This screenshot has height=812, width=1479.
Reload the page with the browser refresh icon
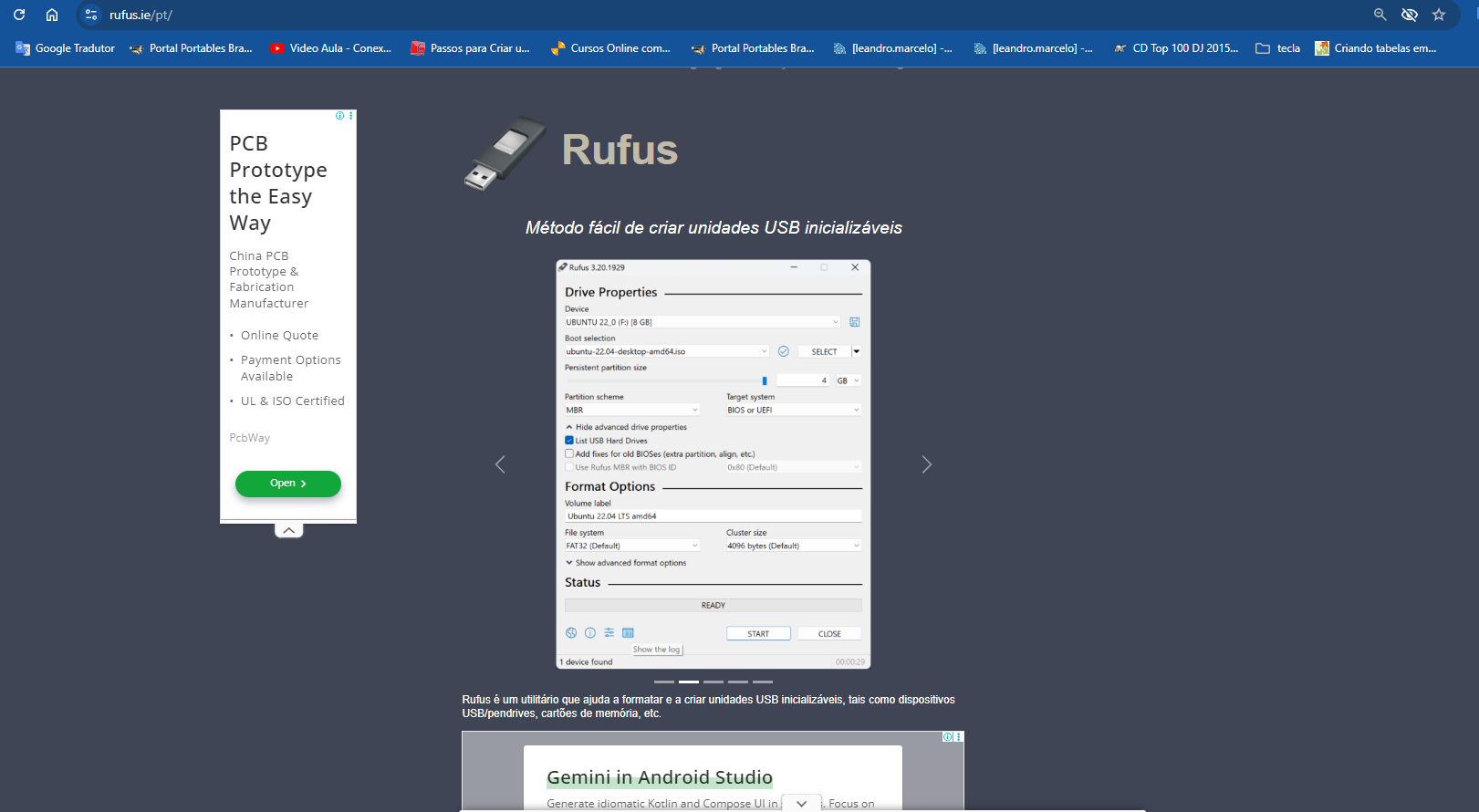pos(19,15)
